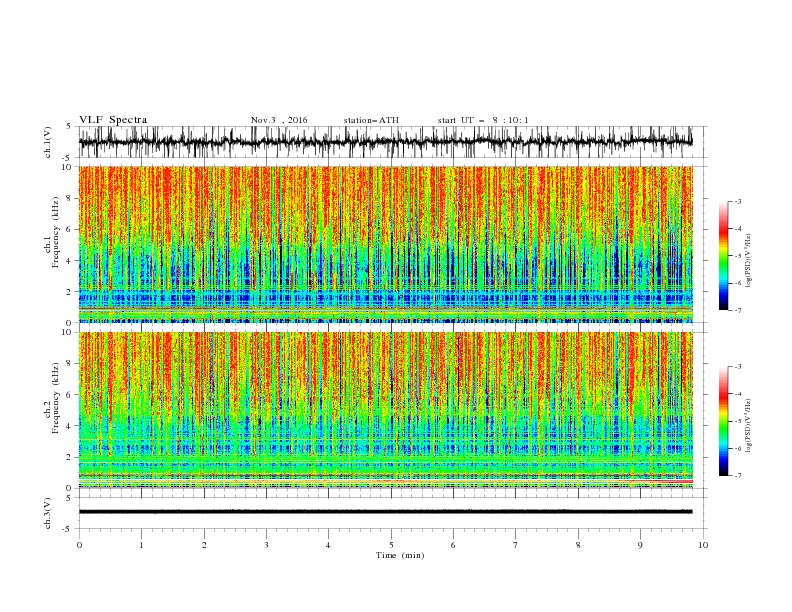
Task: Click the "8" tick on ch.1 frequency axis
Action: tap(69, 198)
